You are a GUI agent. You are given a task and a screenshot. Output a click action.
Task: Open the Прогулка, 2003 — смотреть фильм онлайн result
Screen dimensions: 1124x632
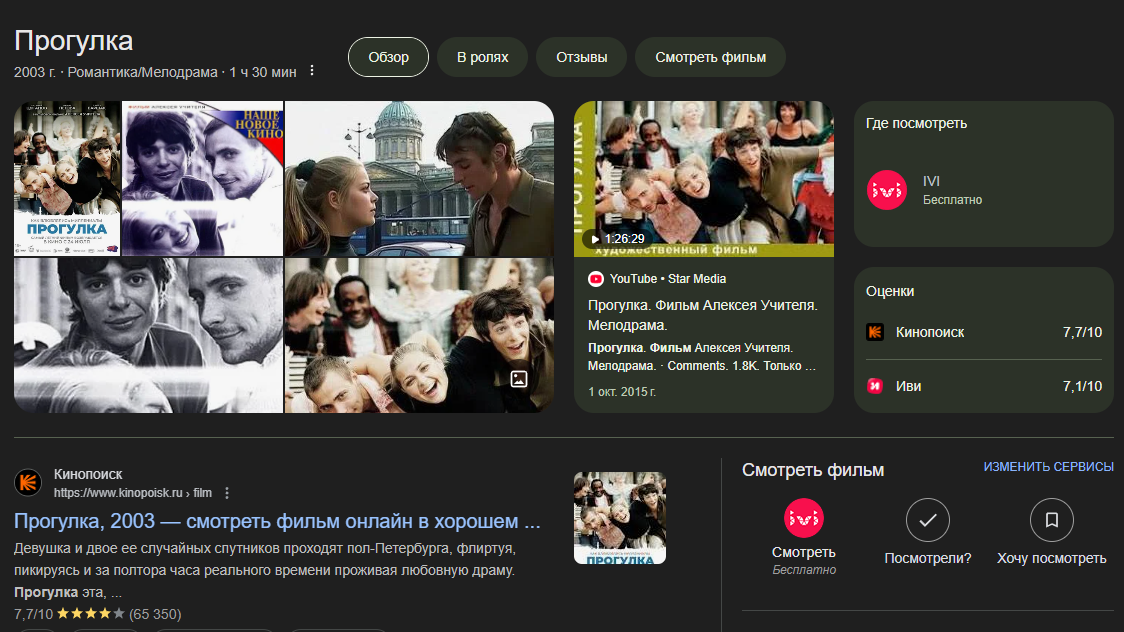[x=277, y=521]
